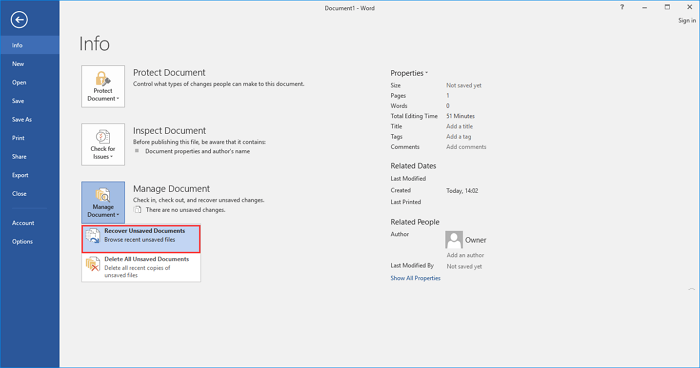Click the There are no unsaved changes text
Screen dimensions: 700x368
(185, 210)
